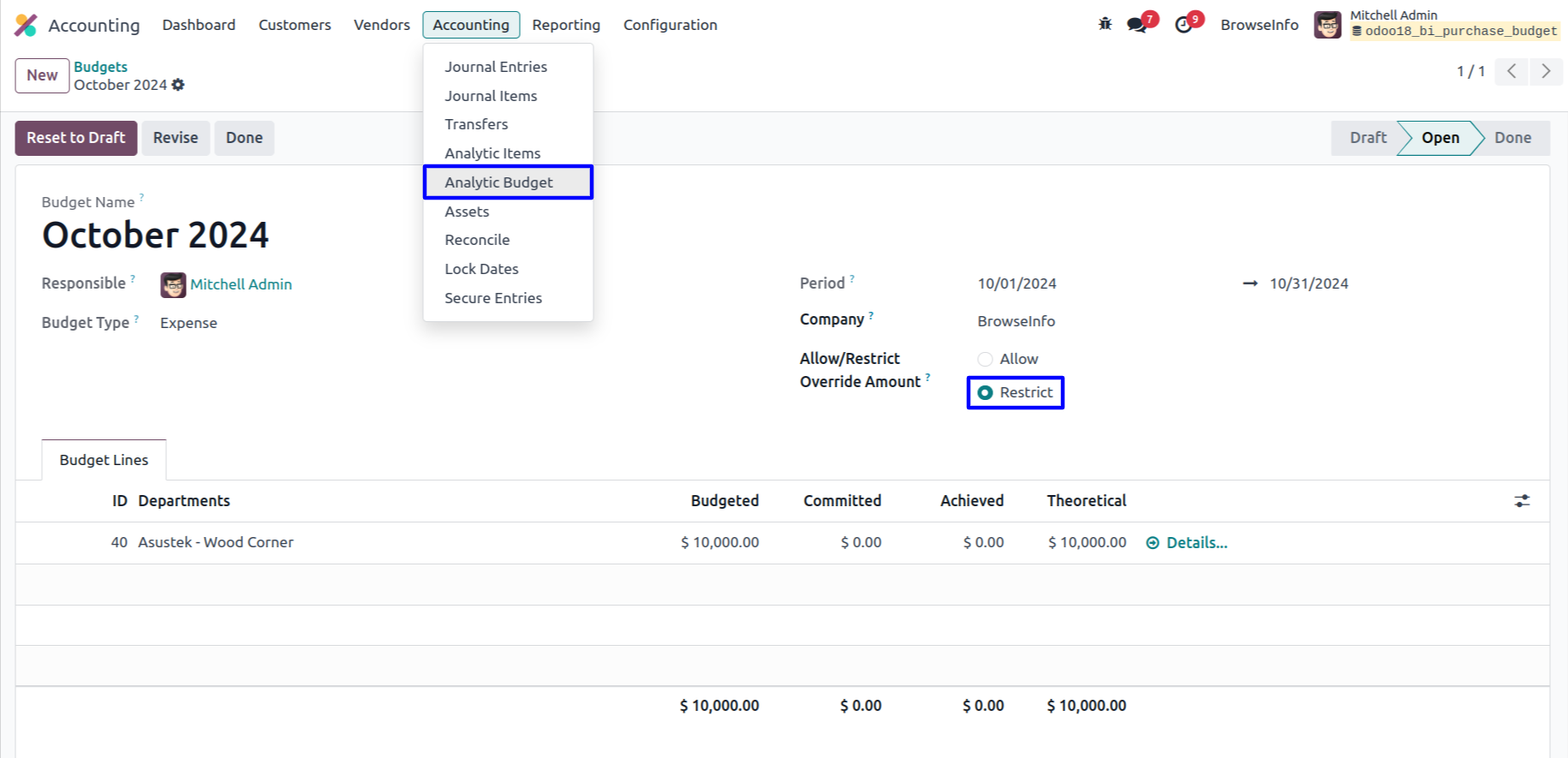Open column settings adjust icon in table
Screen dimensions: 1568x758
click(1522, 501)
